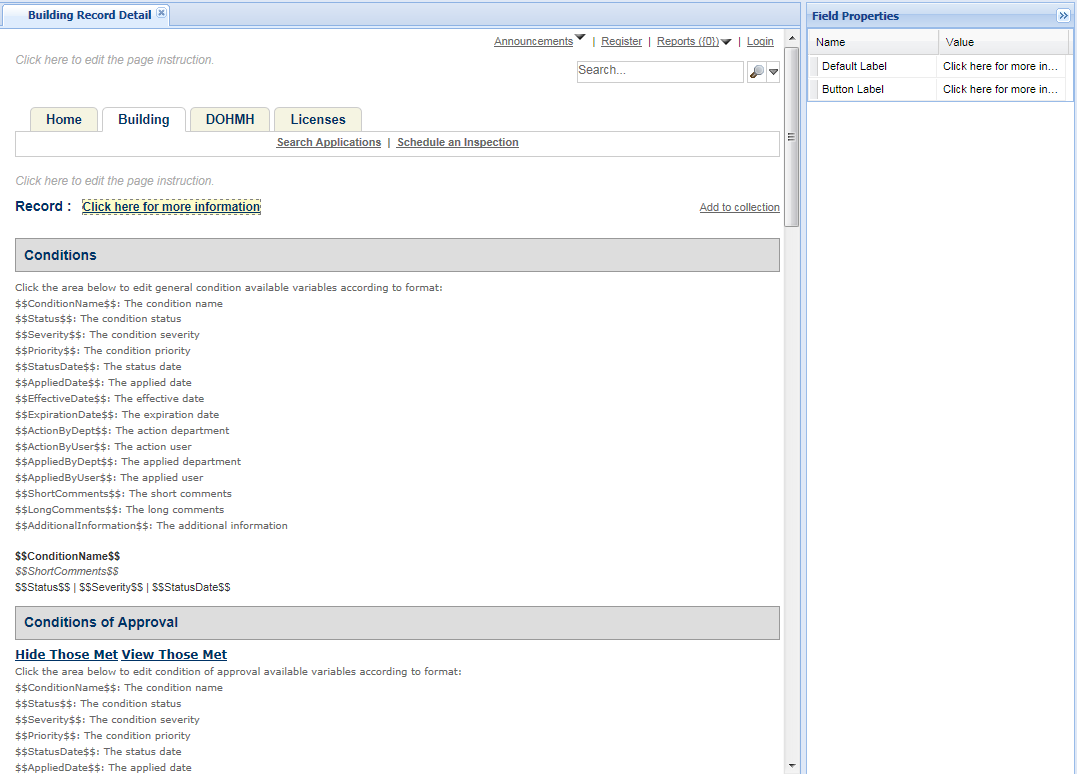Close the Building Record Detail tab
This screenshot has width=1077, height=774.
[x=162, y=13]
